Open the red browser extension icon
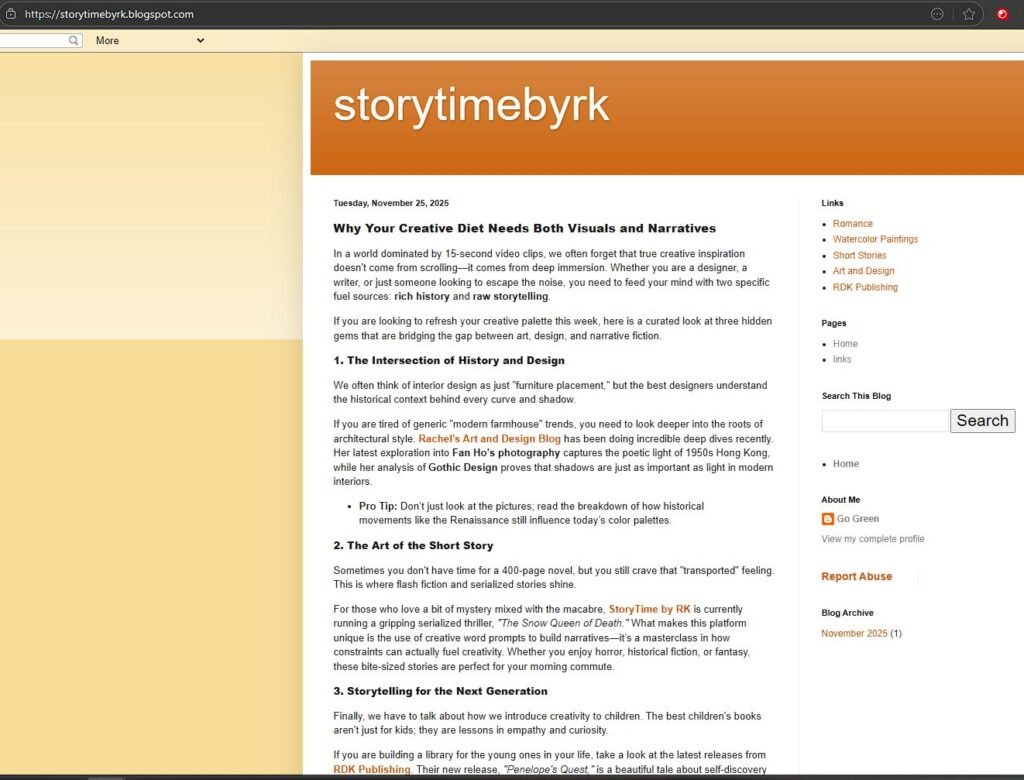 (x=1002, y=14)
